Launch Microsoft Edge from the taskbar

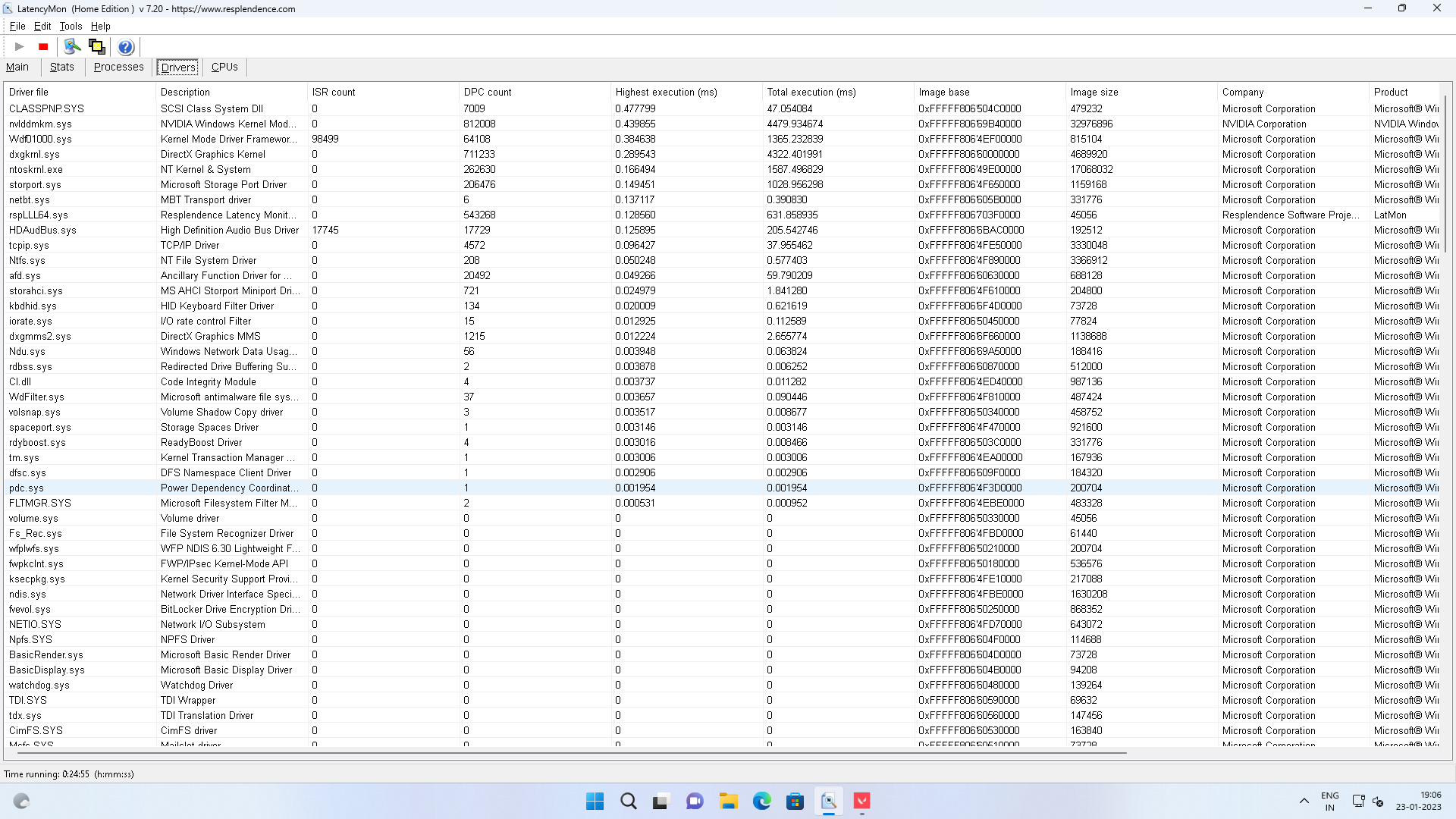click(761, 801)
